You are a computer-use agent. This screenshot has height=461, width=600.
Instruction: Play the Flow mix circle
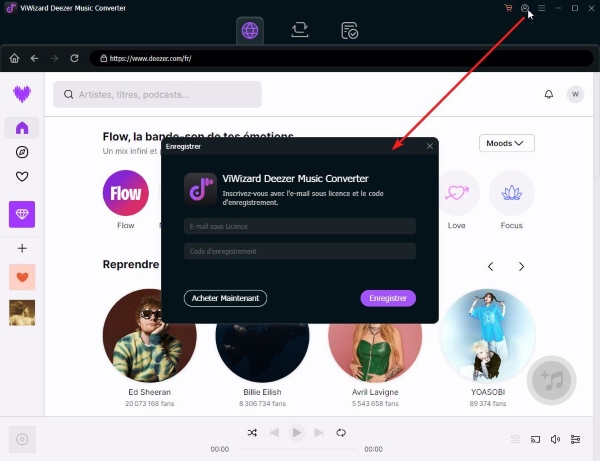coord(126,193)
